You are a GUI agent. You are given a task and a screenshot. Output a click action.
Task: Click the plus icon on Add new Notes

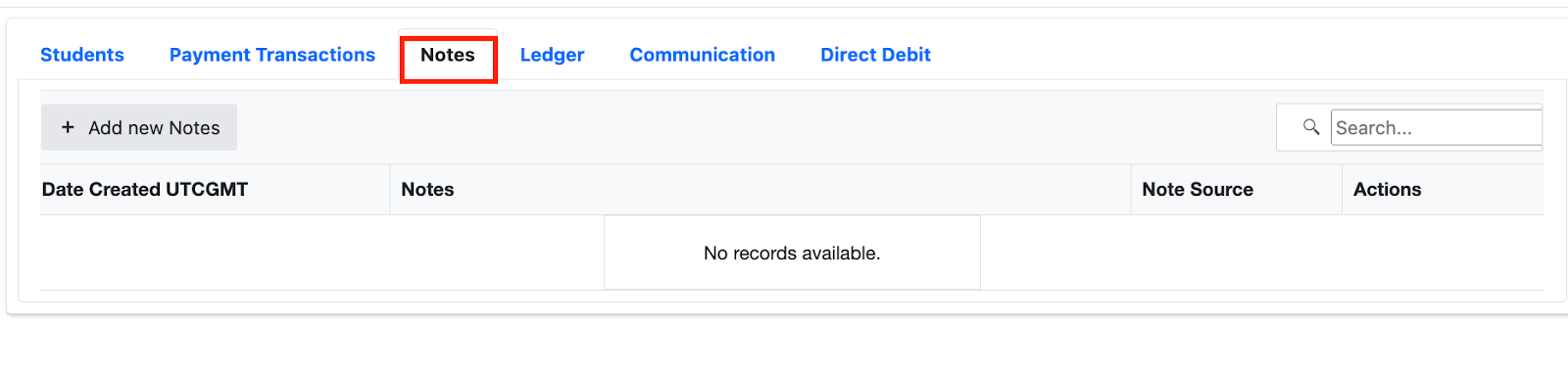[68, 127]
